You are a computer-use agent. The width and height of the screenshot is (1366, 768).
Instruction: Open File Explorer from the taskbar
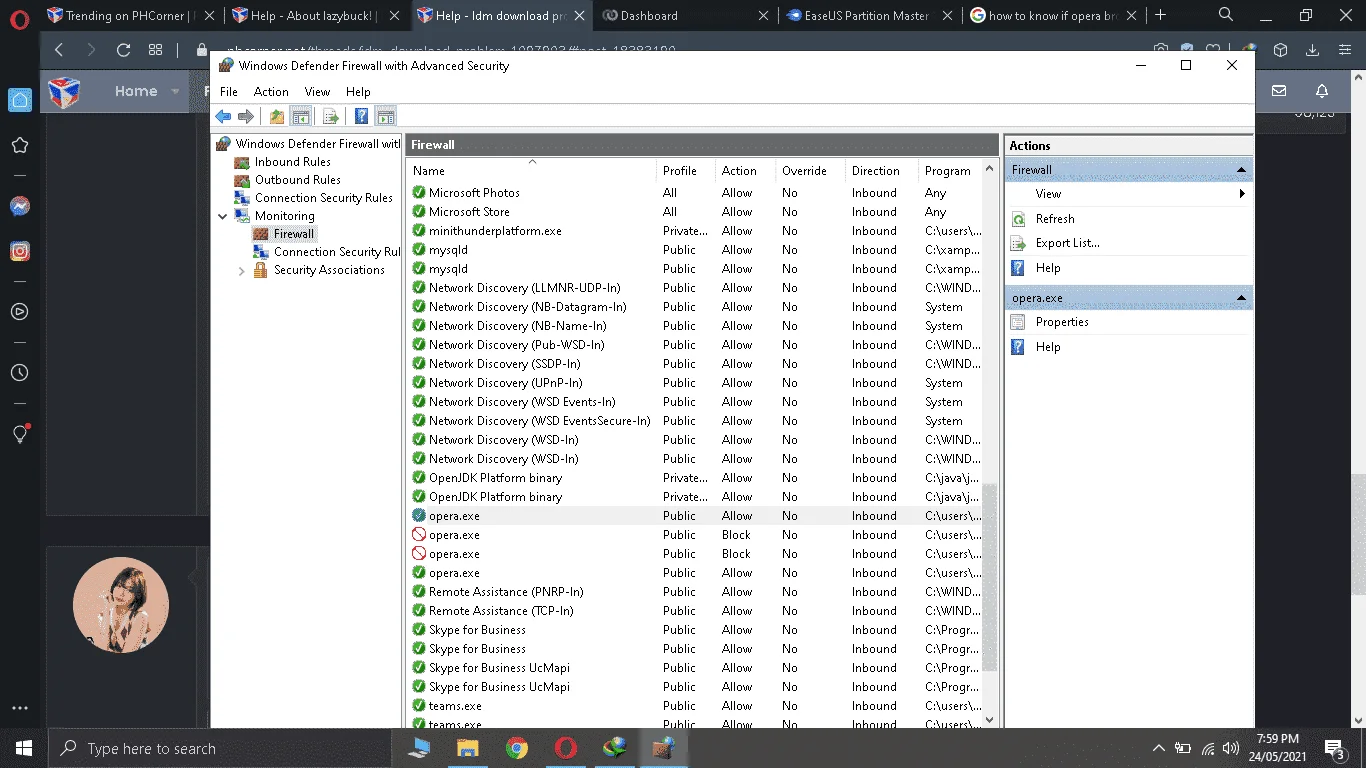(467, 748)
